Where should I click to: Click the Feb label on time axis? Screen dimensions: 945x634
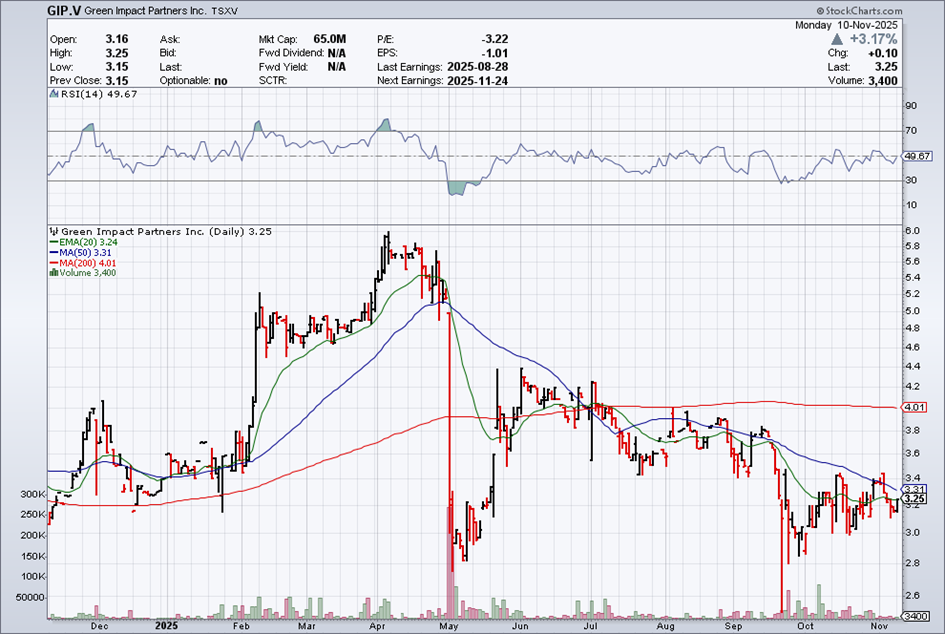pyautogui.click(x=241, y=626)
